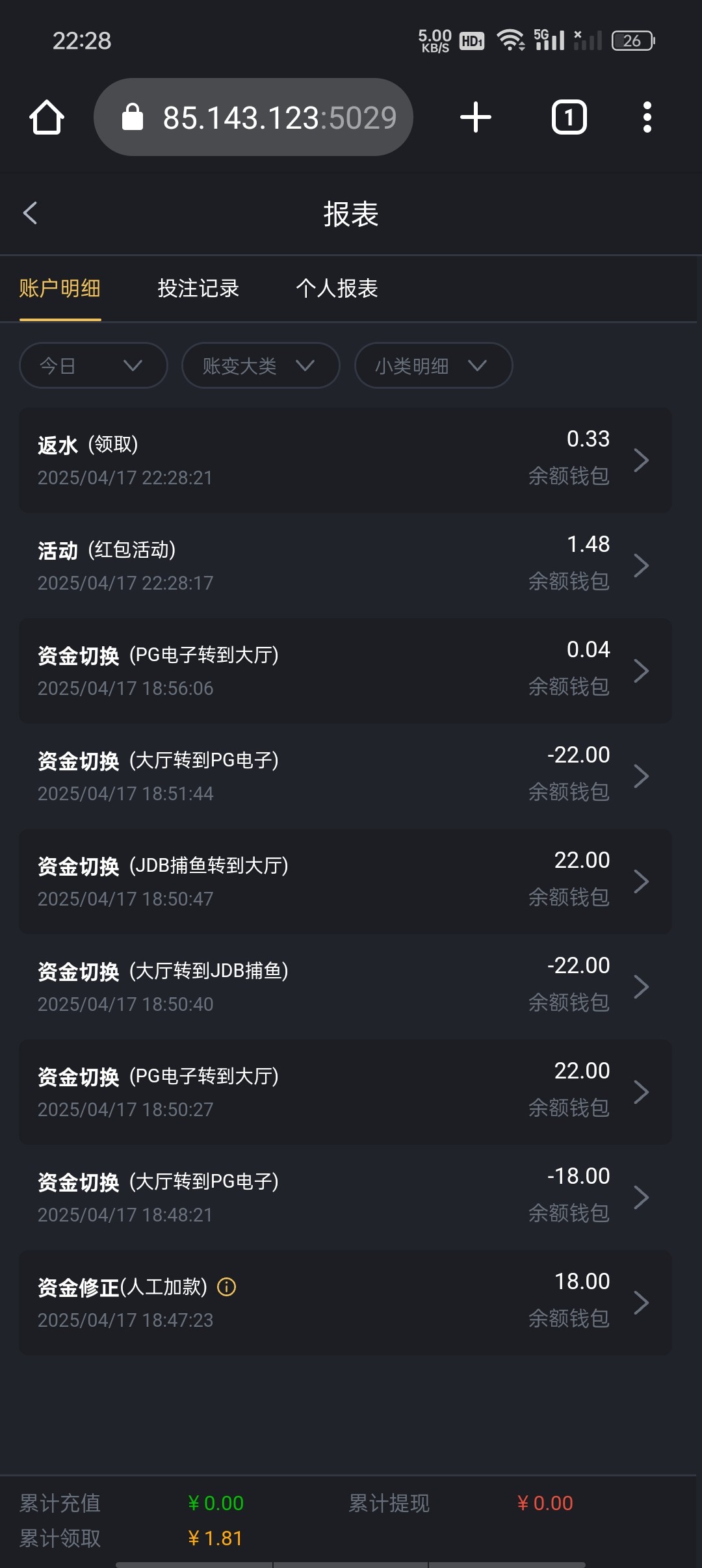
Task: Open the 账变大类 category dropdown
Action: point(260,365)
